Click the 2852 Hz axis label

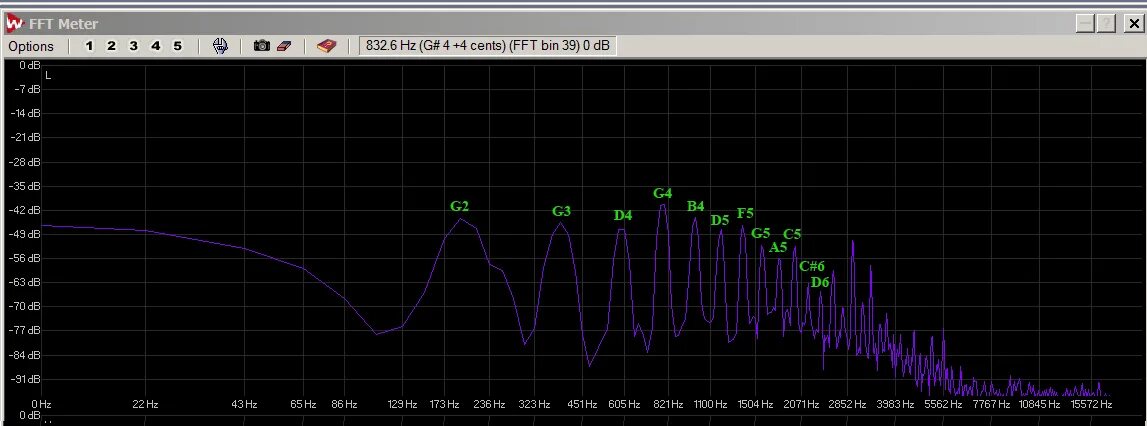(x=848, y=404)
